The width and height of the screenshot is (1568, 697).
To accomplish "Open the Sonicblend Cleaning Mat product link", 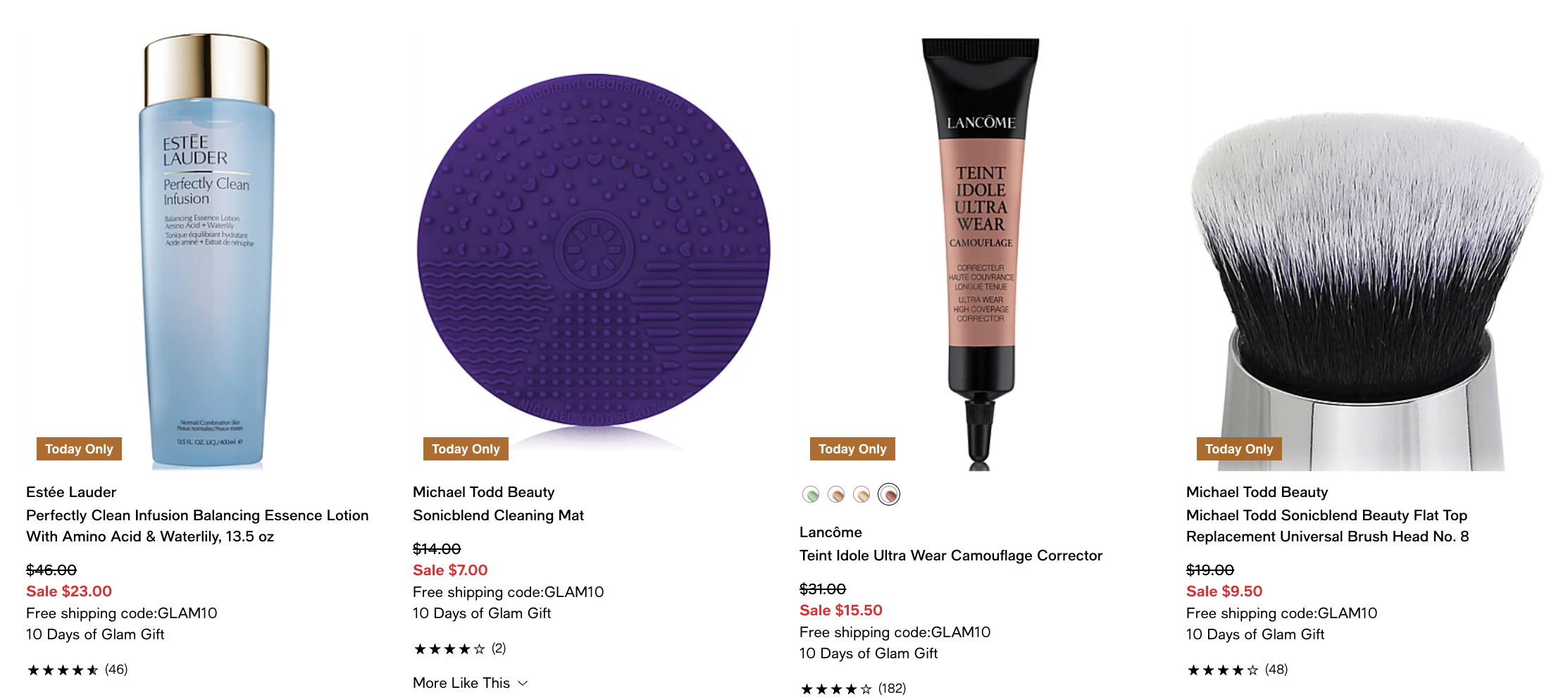I will [x=498, y=515].
